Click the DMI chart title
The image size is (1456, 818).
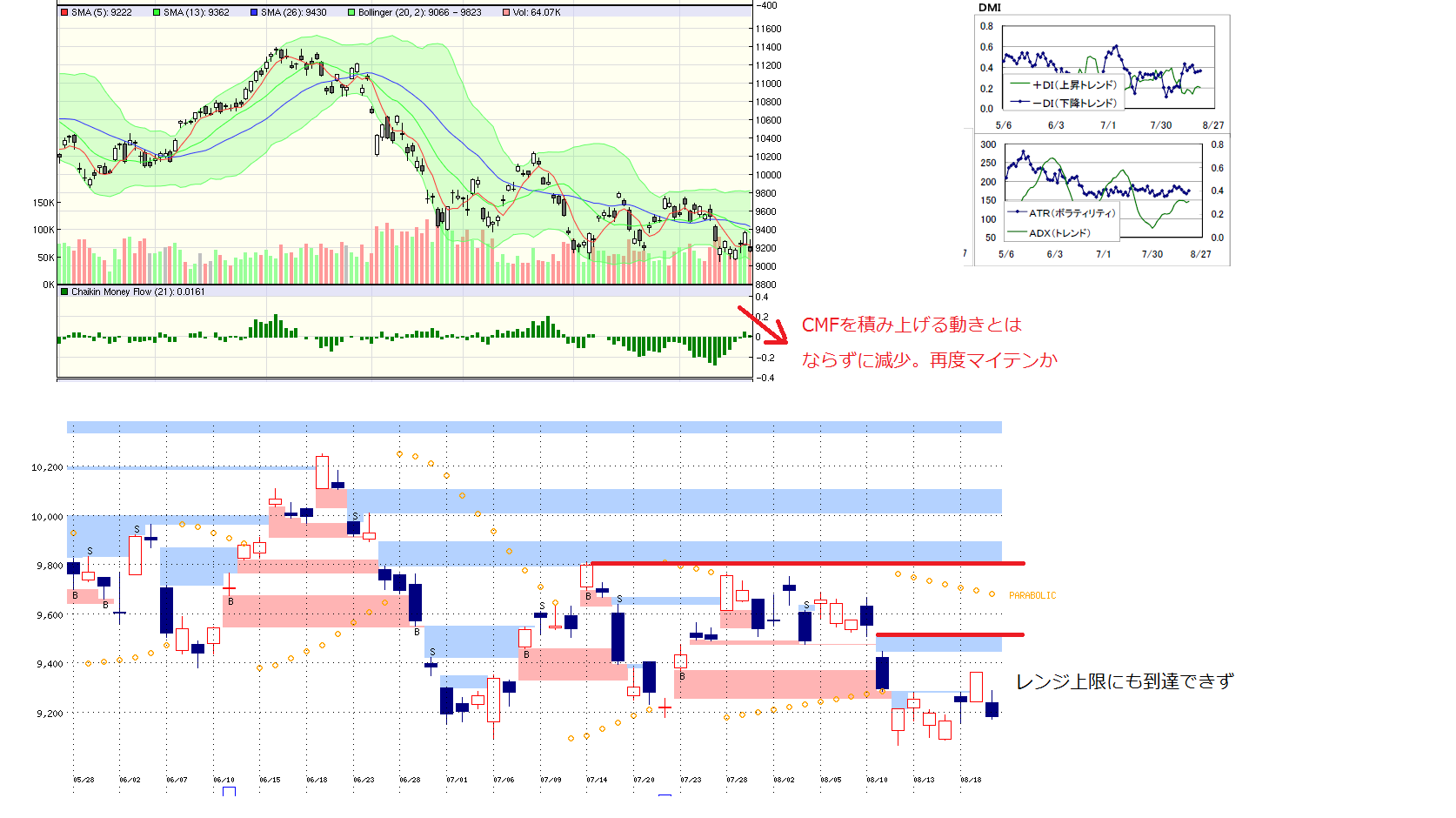990,8
